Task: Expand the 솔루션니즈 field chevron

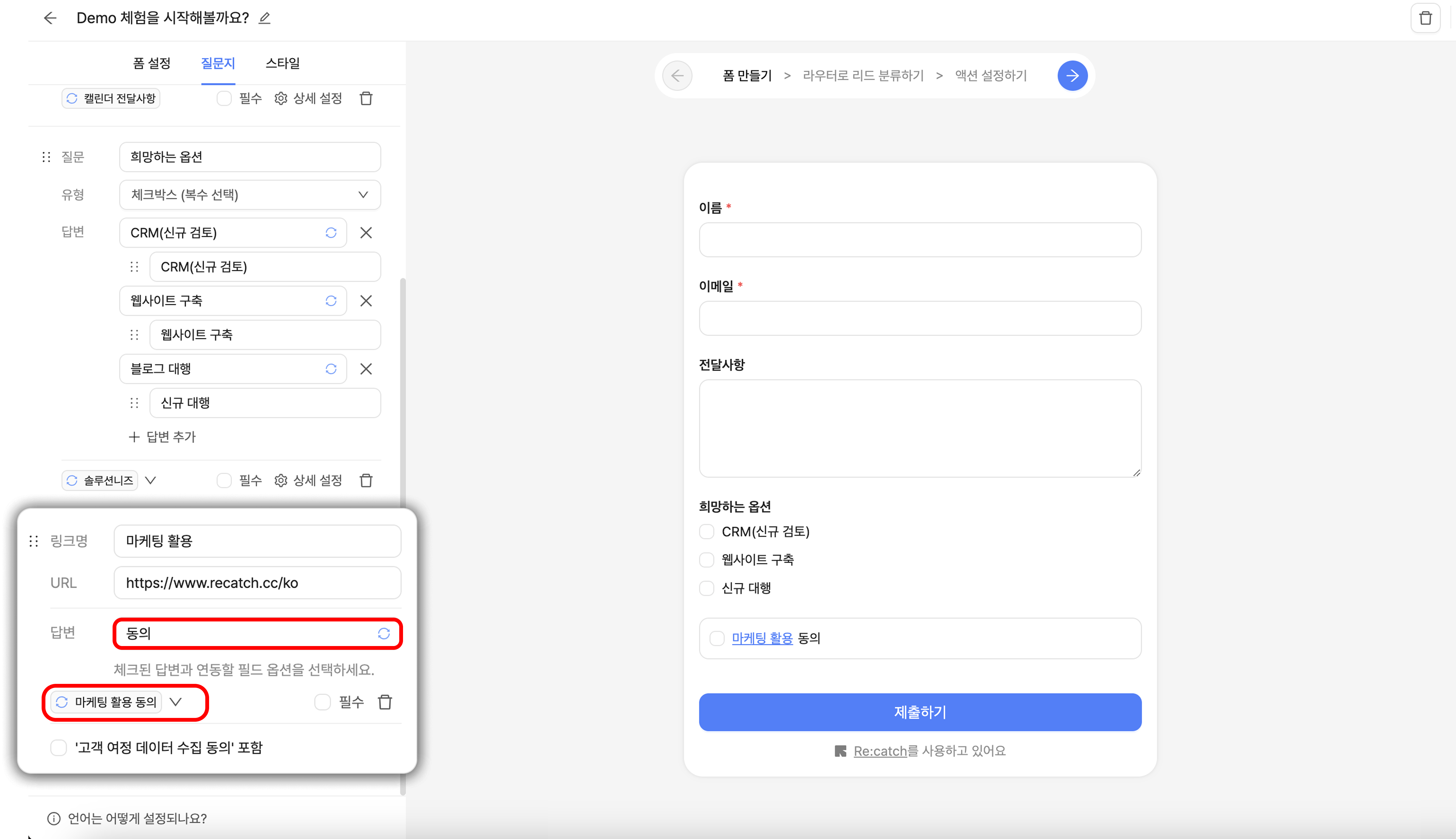Action: [x=151, y=481]
